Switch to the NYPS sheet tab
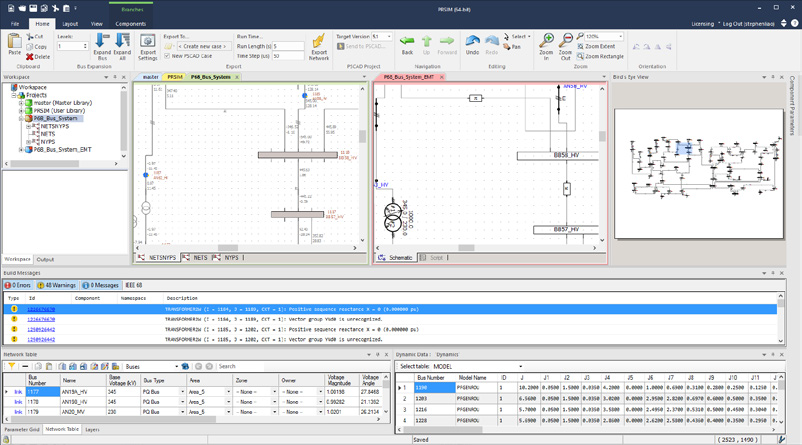The image size is (802, 445). pyautogui.click(x=231, y=258)
